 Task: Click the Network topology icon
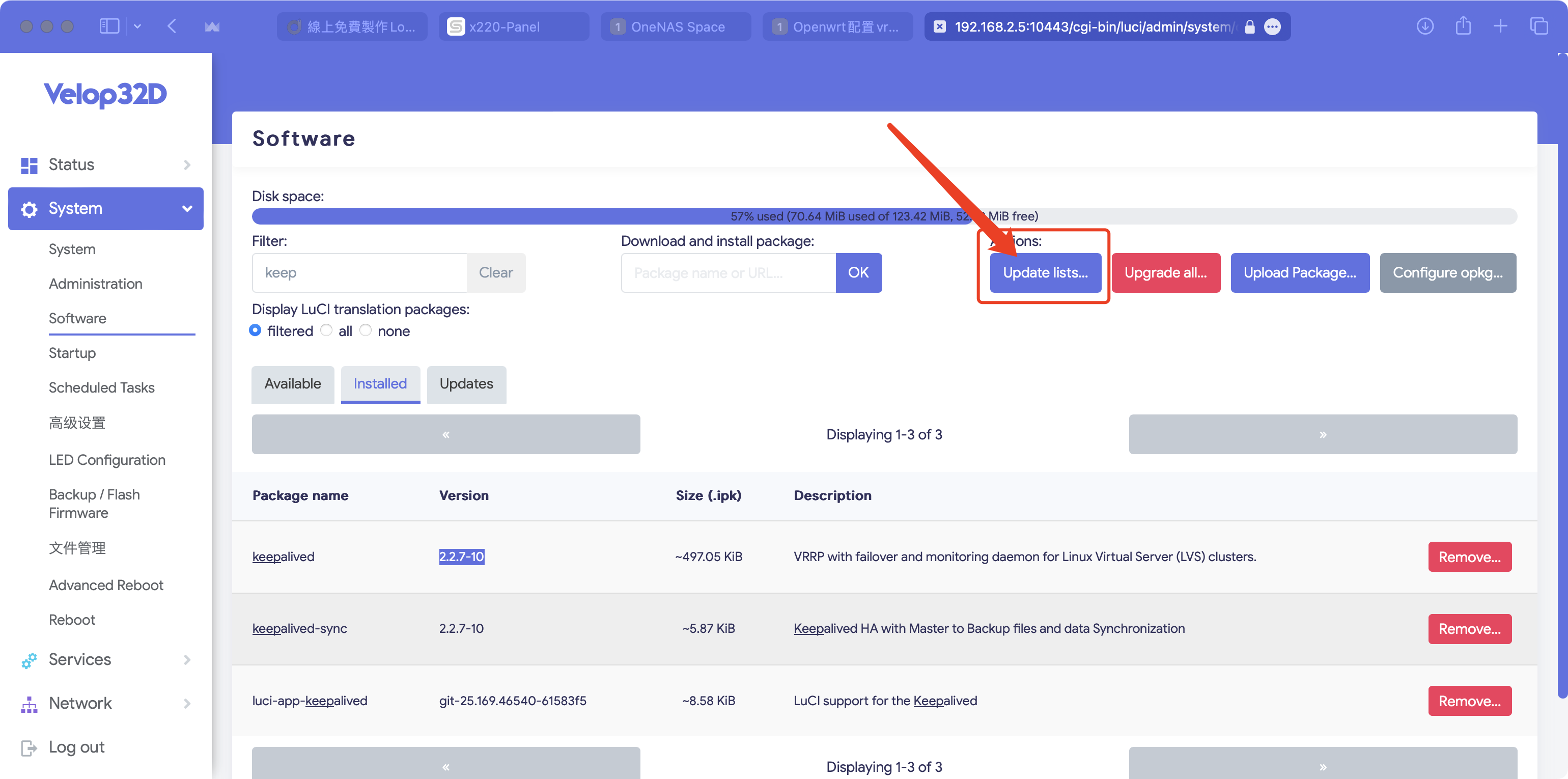point(29,704)
